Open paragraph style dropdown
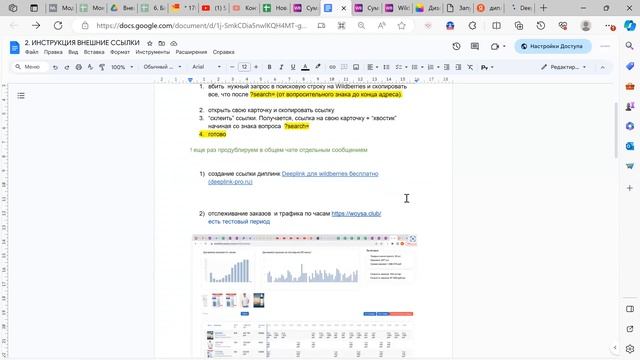This screenshot has width=640, height=360. (x=162, y=67)
